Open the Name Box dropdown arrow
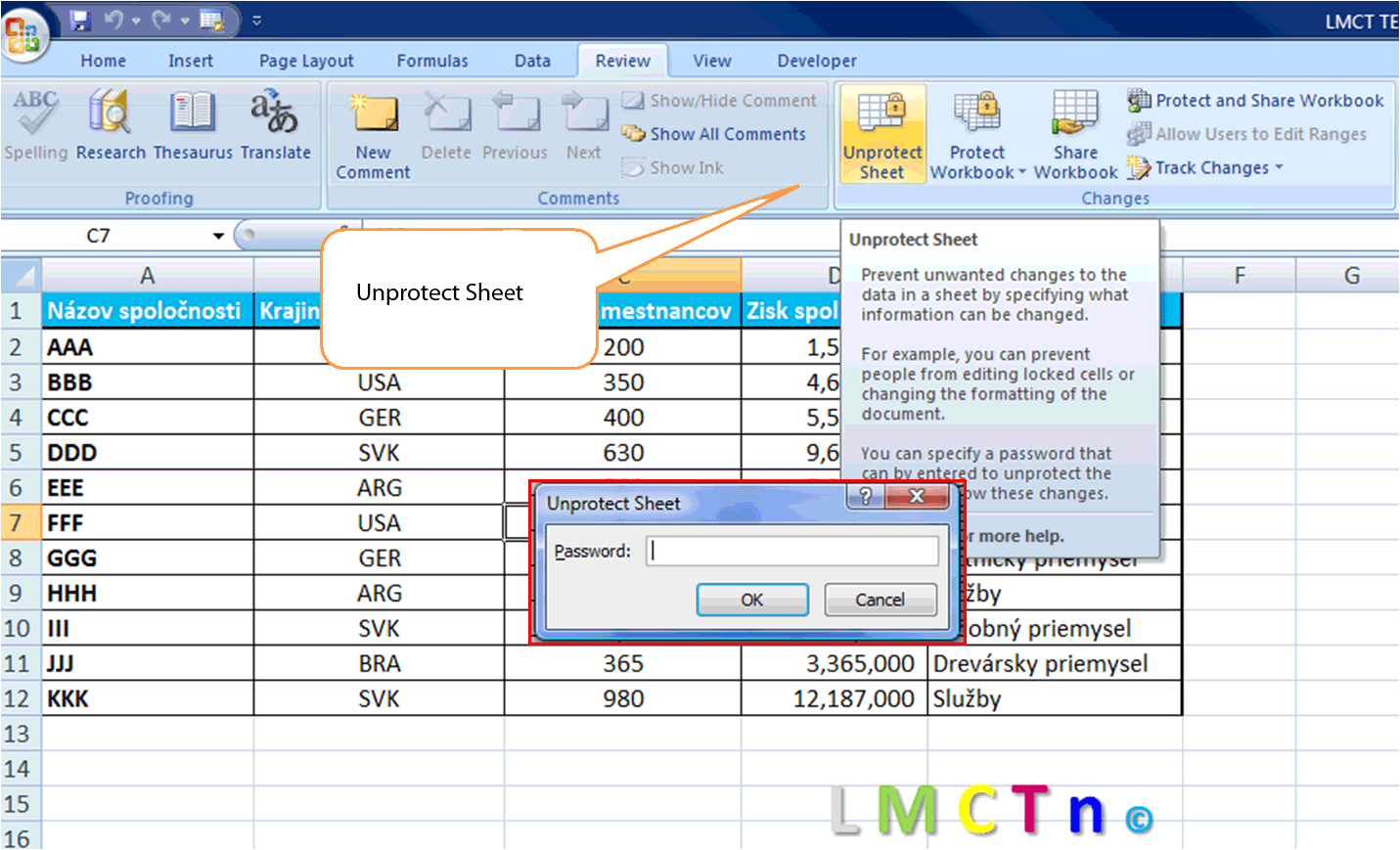 (x=217, y=236)
